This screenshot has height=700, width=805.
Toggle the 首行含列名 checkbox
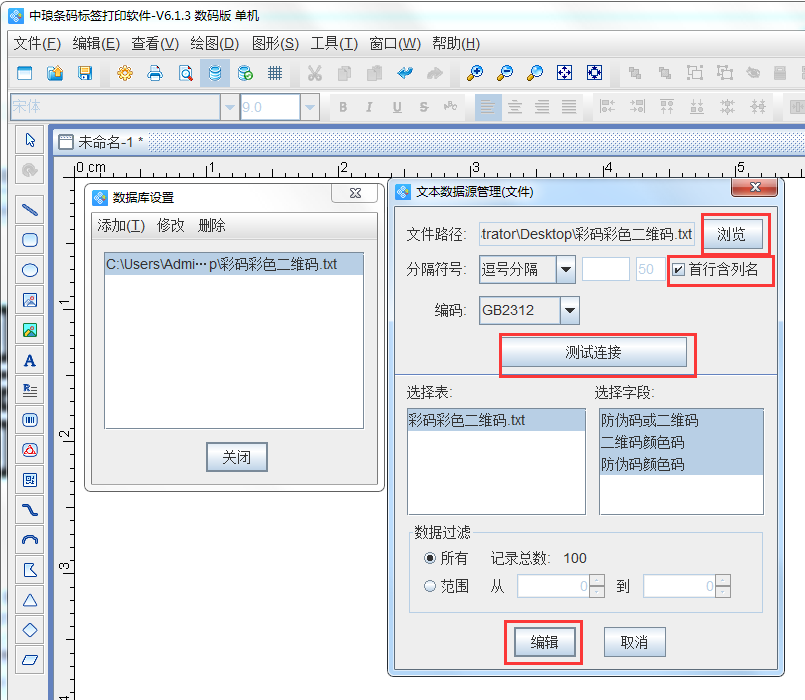coord(679,269)
